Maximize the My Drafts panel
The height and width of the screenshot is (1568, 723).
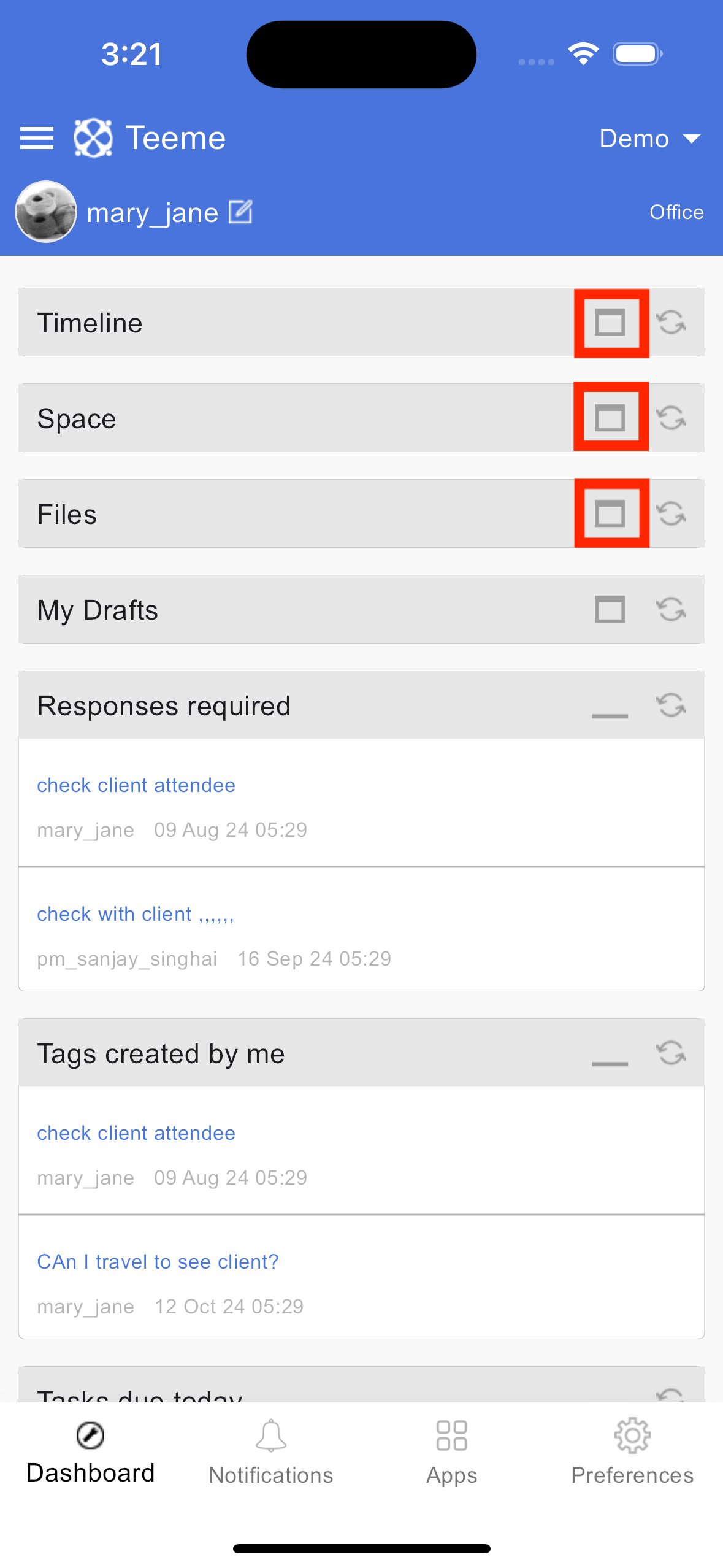pyautogui.click(x=610, y=610)
